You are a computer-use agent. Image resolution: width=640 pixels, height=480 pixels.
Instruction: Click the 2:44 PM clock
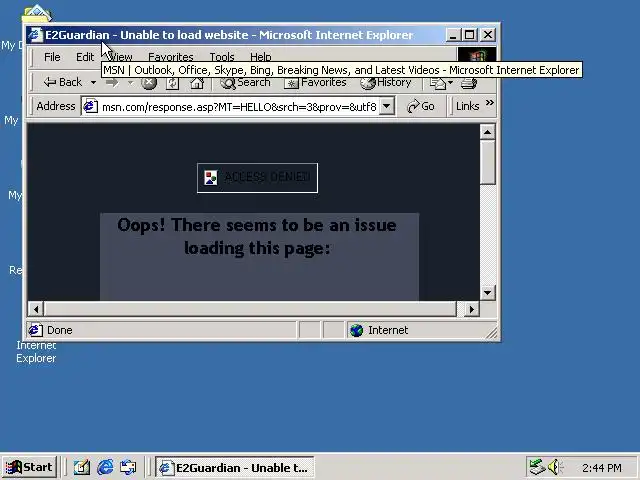[x=602, y=468]
